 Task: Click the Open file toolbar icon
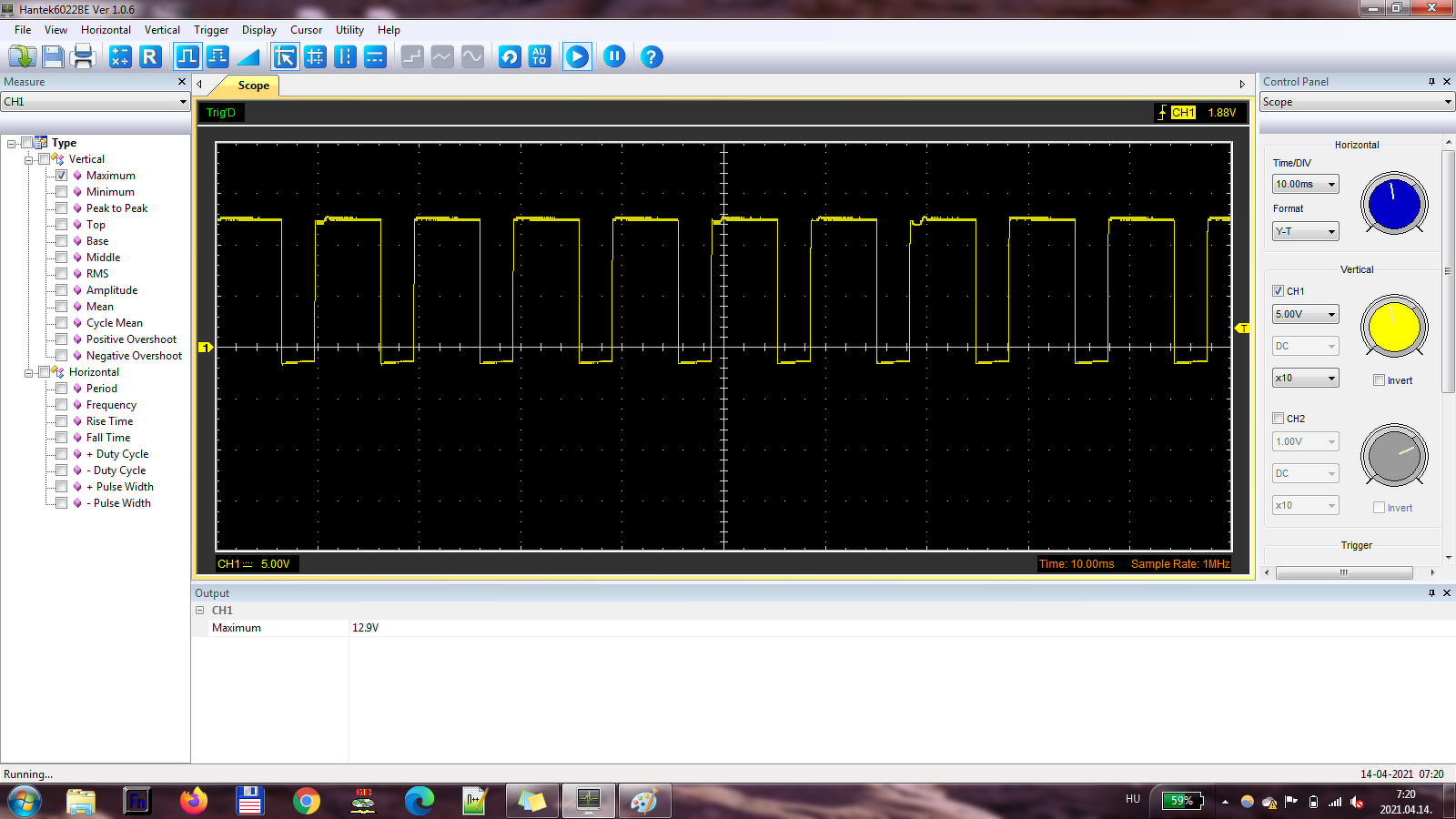point(22,56)
